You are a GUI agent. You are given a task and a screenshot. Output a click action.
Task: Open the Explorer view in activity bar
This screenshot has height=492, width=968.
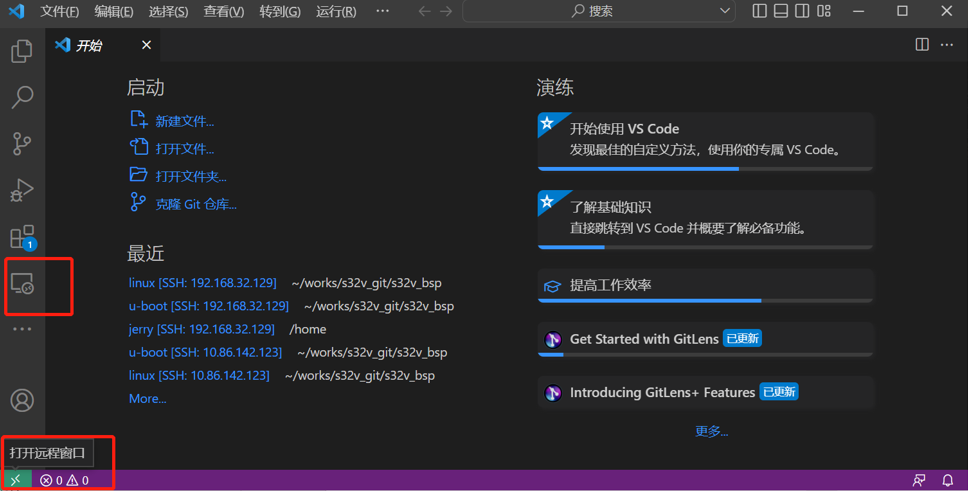click(22, 51)
